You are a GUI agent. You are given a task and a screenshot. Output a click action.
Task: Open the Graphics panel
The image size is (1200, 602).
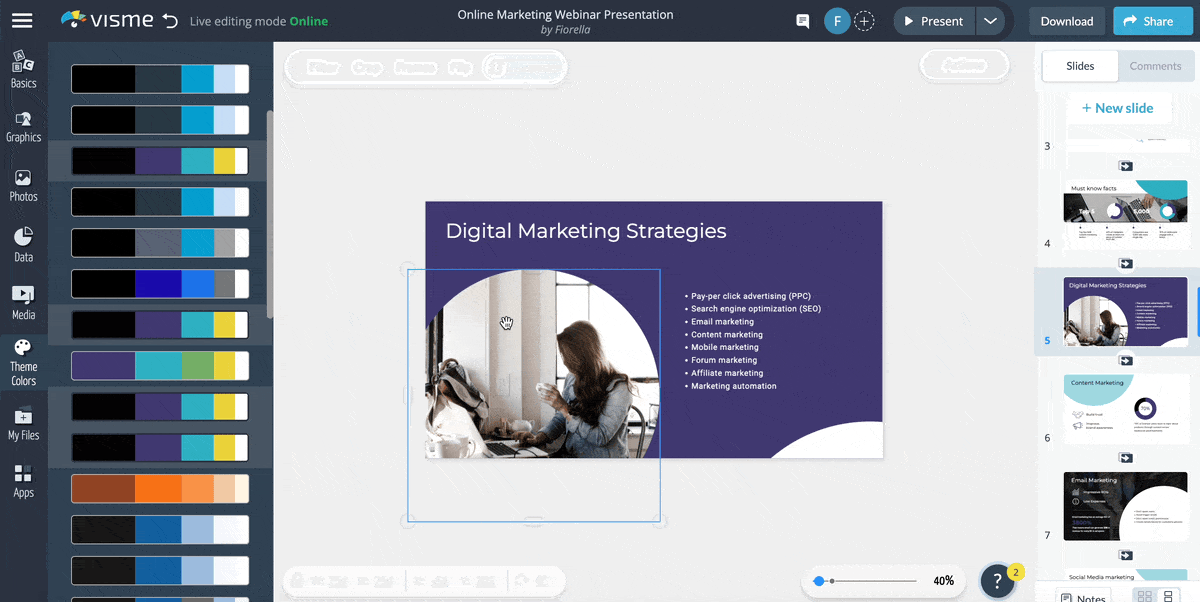(x=23, y=126)
